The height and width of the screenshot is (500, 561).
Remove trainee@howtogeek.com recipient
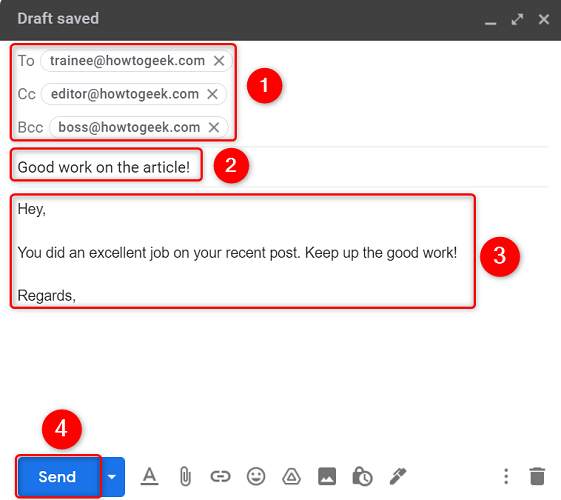pyautogui.click(x=219, y=61)
